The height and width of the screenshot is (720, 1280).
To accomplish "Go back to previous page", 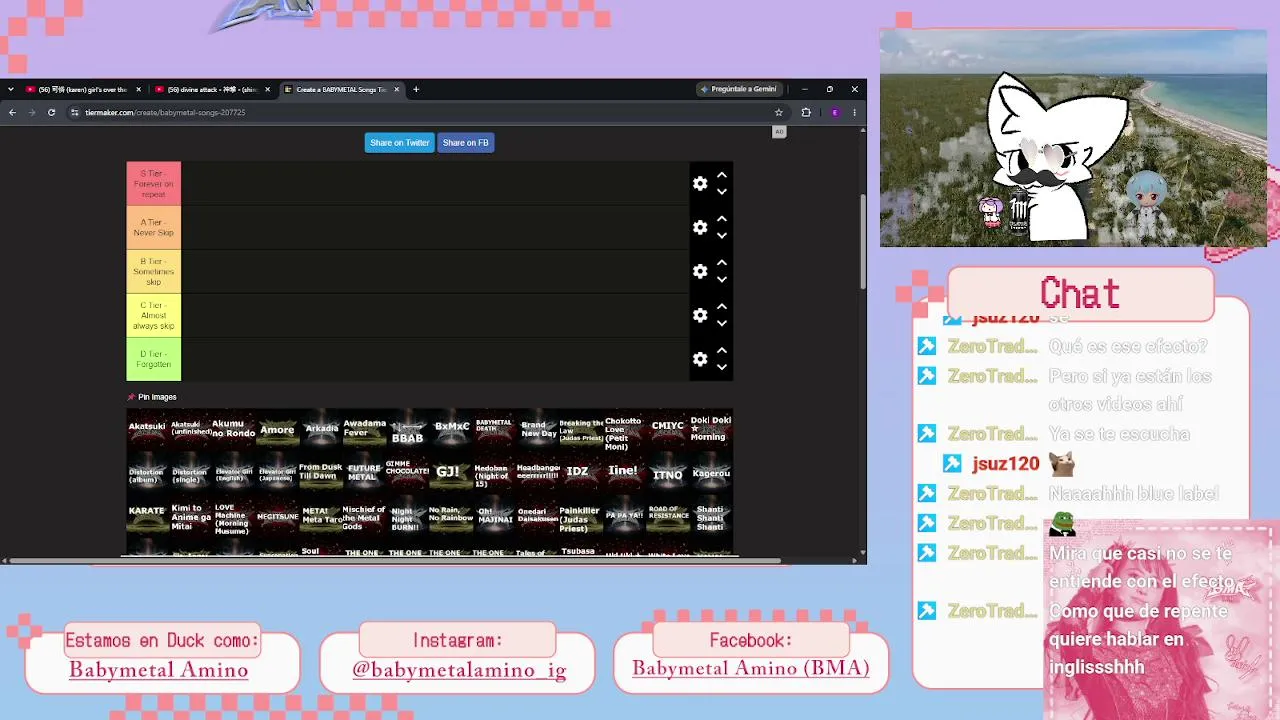I will click(x=12, y=113).
